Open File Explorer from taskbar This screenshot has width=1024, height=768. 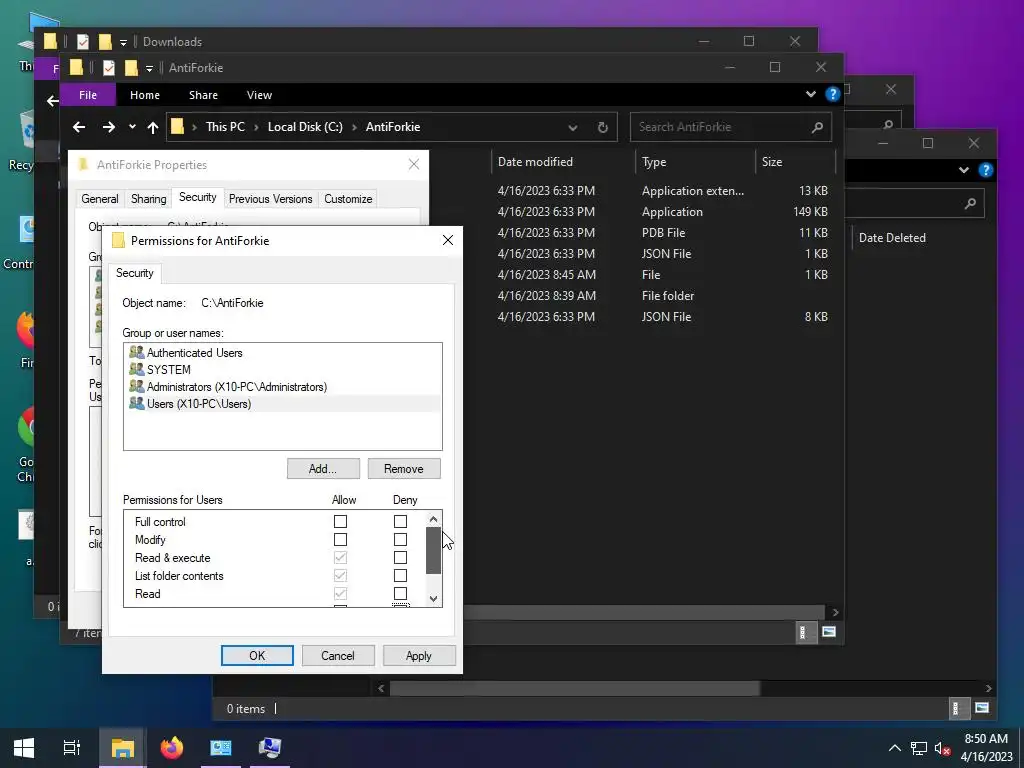[x=122, y=748]
